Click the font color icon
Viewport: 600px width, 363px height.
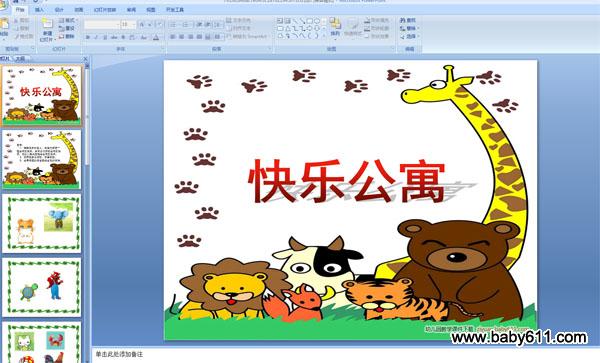point(156,37)
